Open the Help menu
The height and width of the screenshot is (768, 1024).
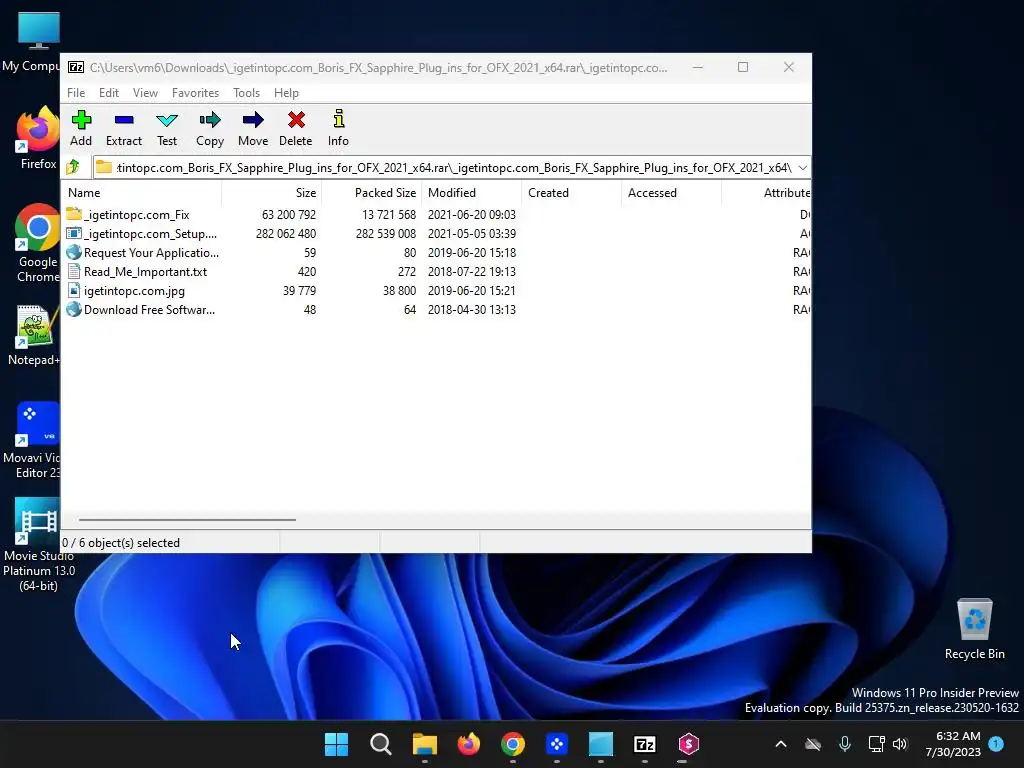click(x=286, y=93)
